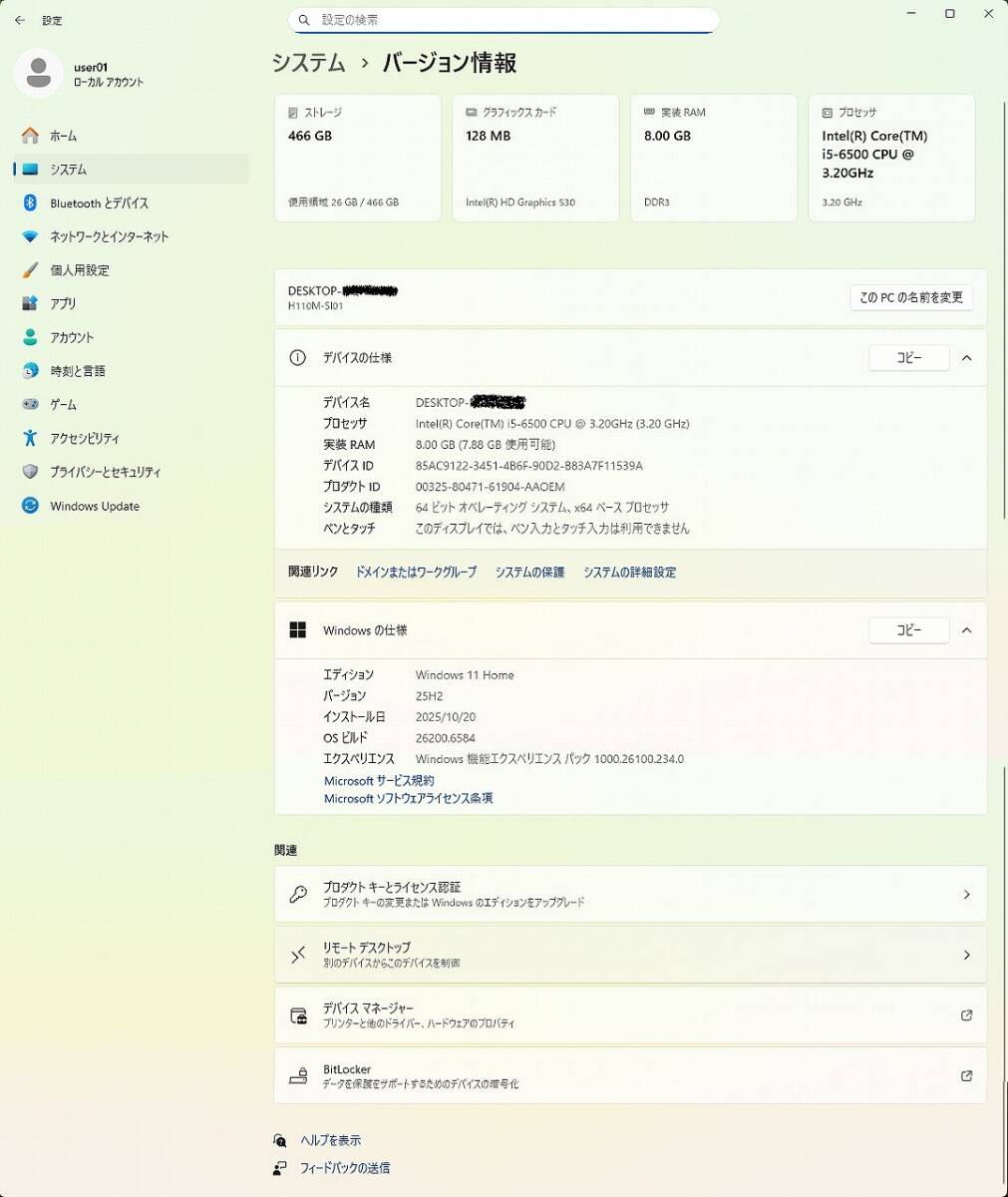Collapse the デバイスの仕様 section
The height and width of the screenshot is (1197, 1008).
tap(966, 358)
